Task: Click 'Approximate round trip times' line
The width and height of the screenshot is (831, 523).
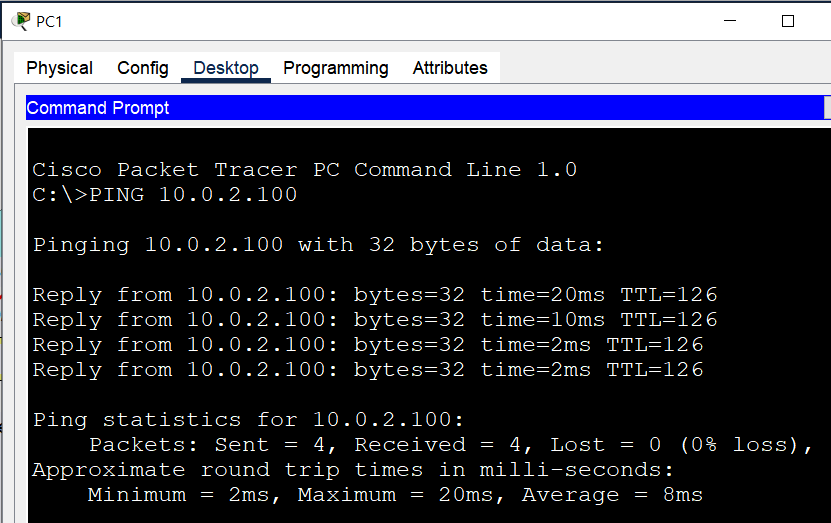Action: click(352, 470)
